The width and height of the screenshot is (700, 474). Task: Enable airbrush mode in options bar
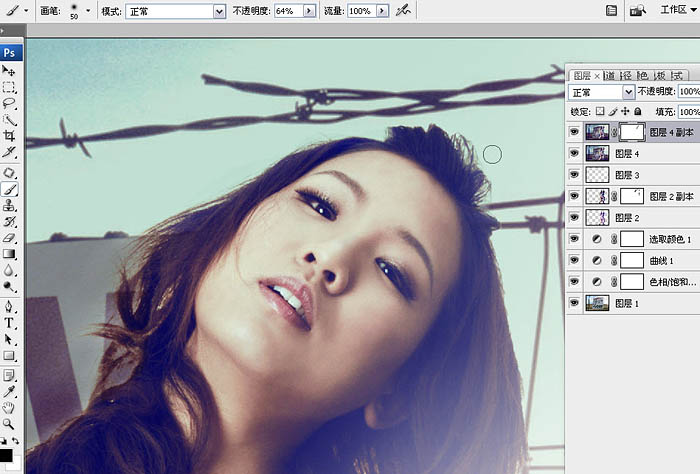click(402, 10)
